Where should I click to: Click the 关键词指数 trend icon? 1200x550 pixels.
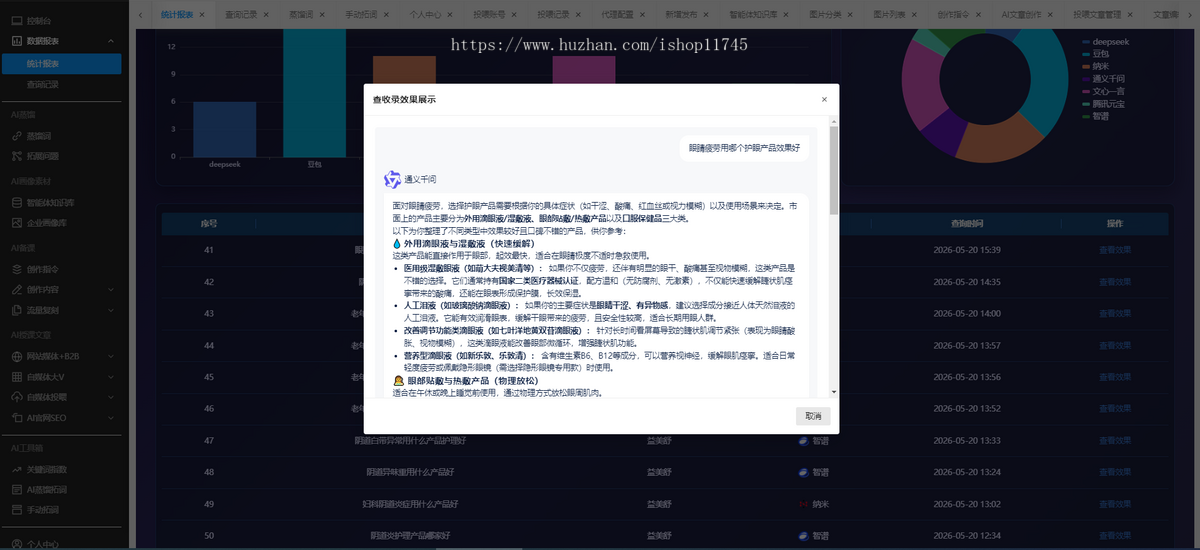tap(17, 469)
